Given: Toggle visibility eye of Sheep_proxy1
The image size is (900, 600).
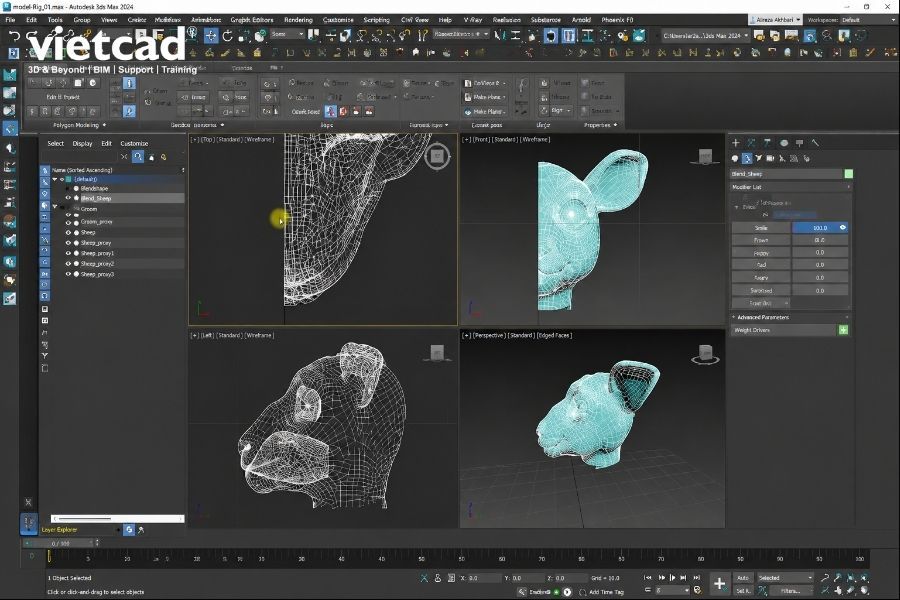Looking at the screenshot, I should (68, 253).
